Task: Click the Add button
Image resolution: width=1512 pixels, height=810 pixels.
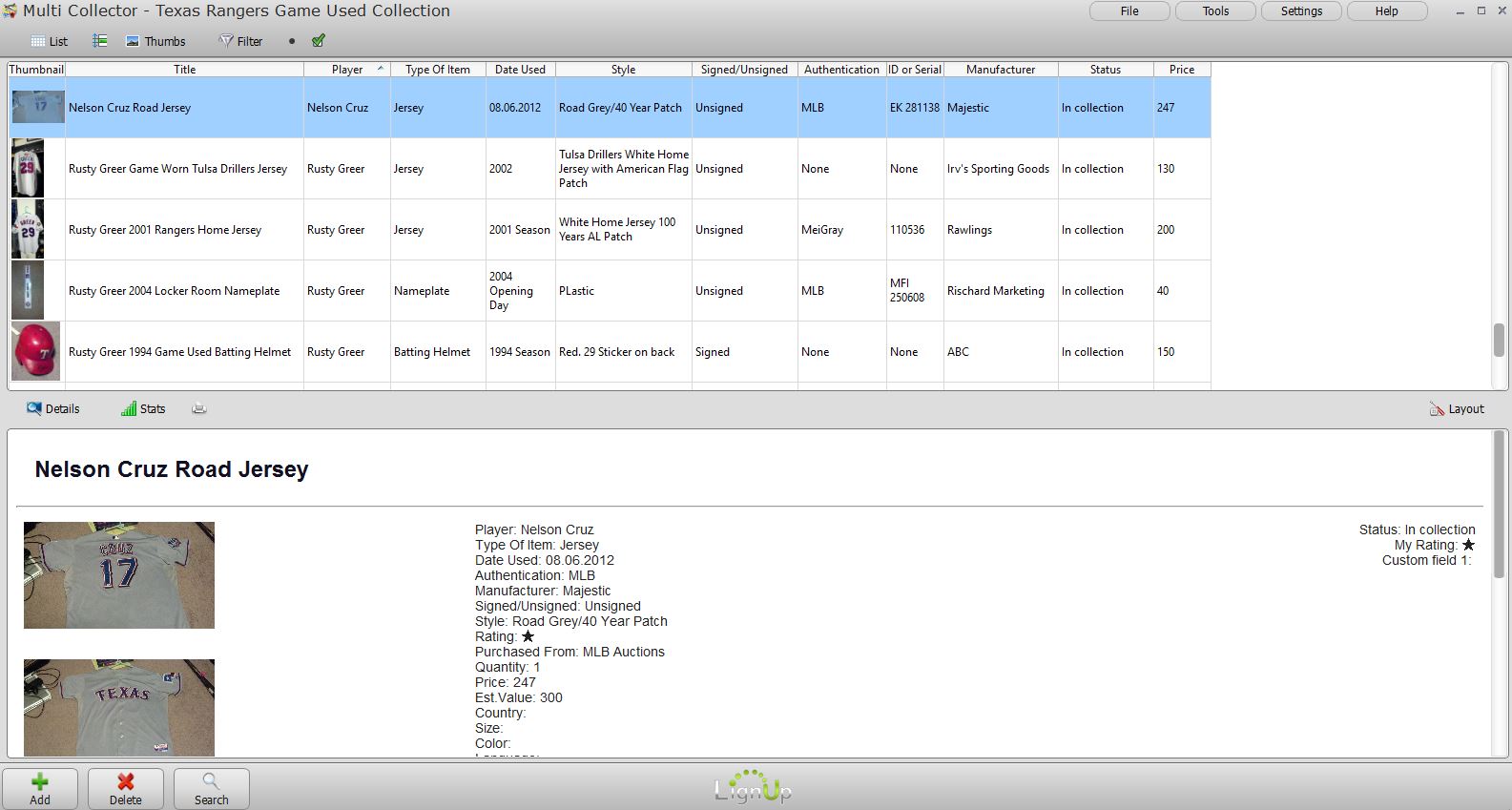Action: (40, 789)
